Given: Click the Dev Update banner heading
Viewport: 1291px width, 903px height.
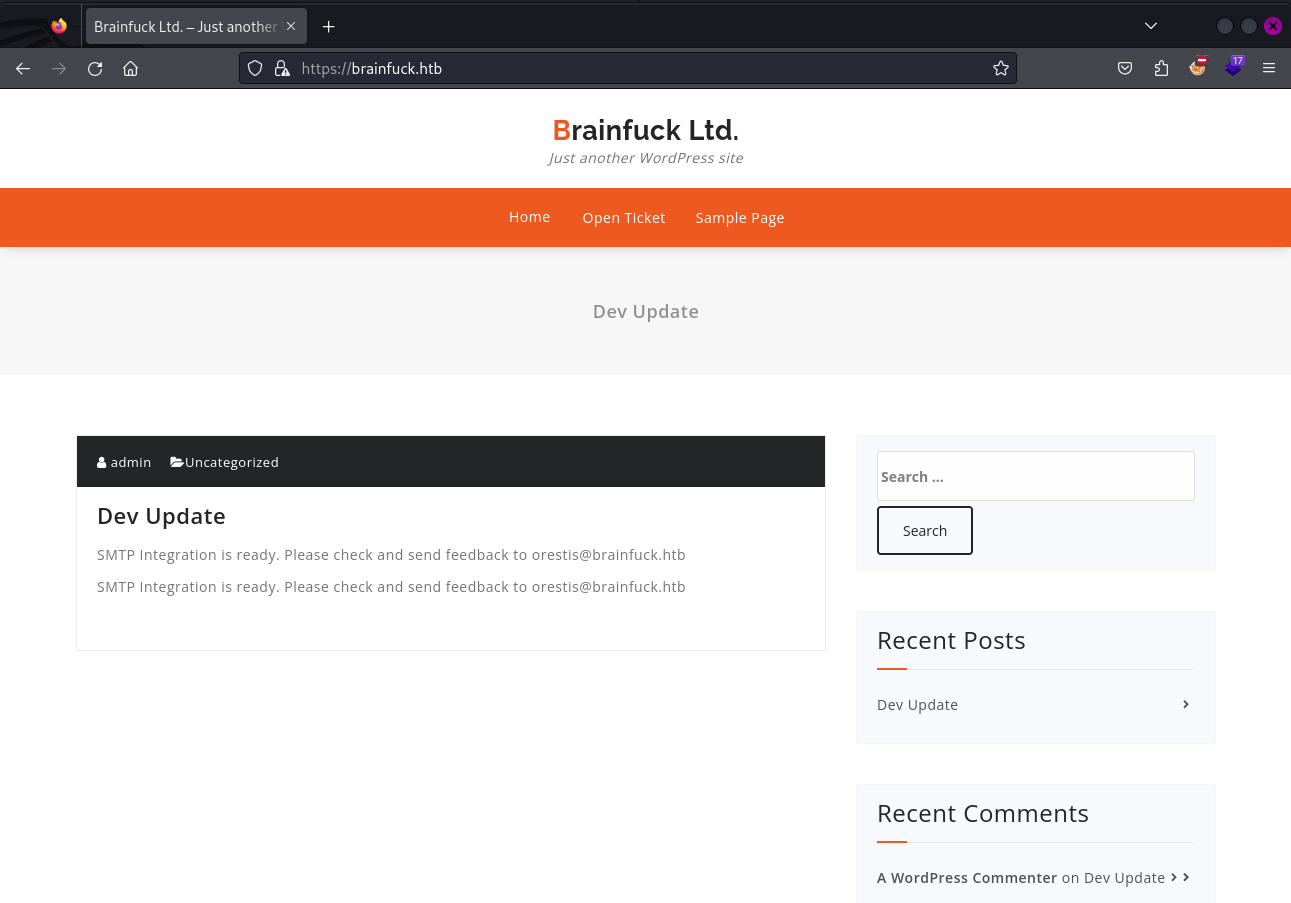Looking at the screenshot, I should pyautogui.click(x=646, y=311).
